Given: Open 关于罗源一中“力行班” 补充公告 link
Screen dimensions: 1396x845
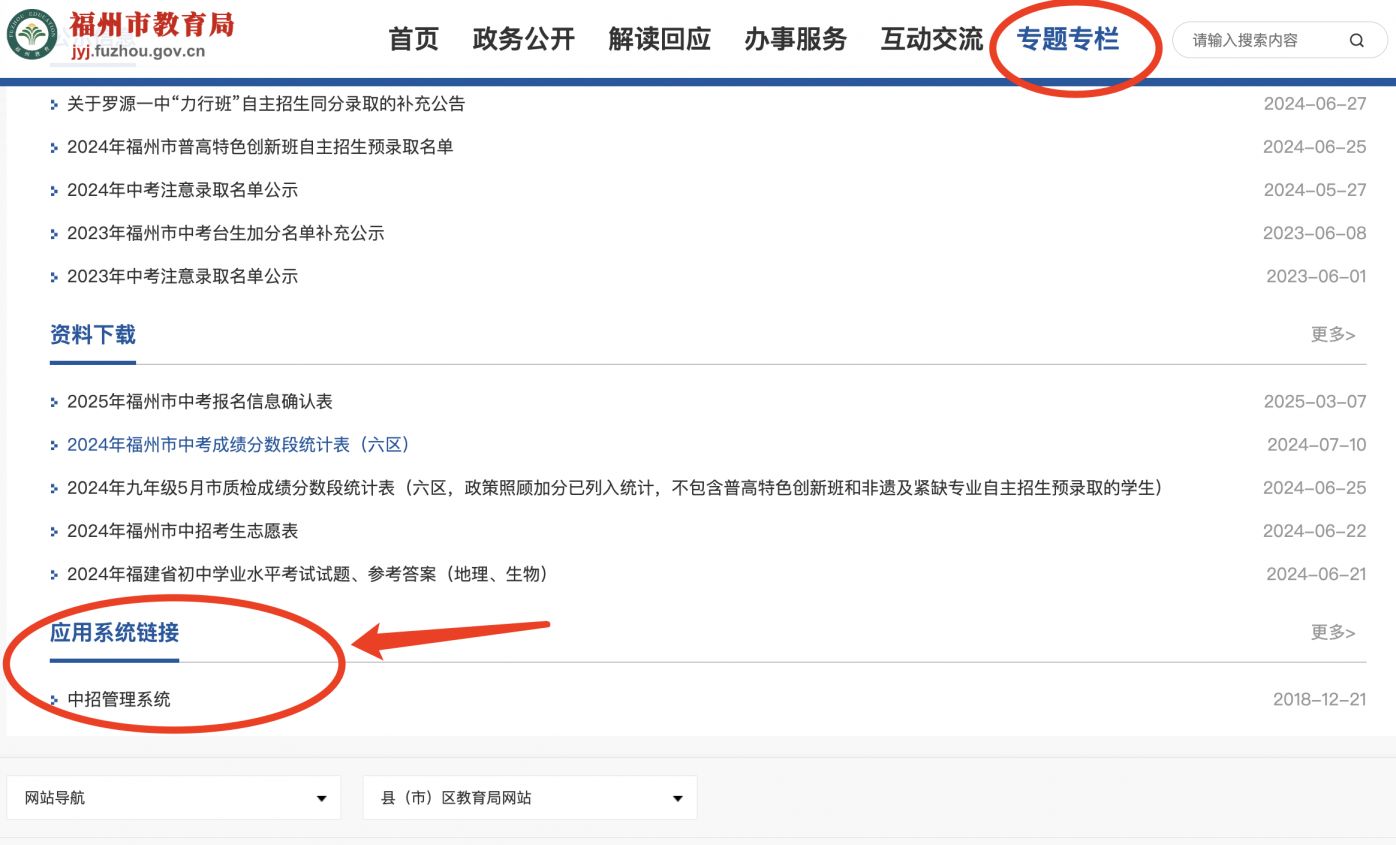Looking at the screenshot, I should 265,104.
